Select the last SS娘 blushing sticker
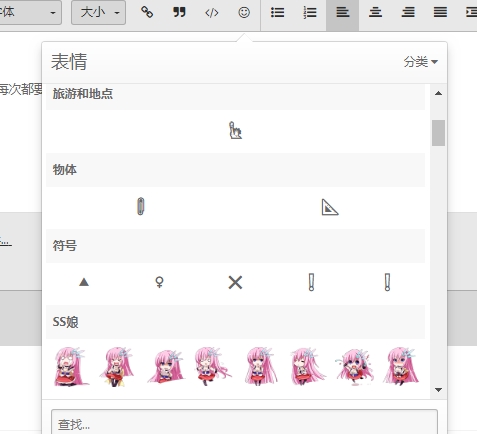Image resolution: width=477 pixels, height=434 pixels. [401, 366]
